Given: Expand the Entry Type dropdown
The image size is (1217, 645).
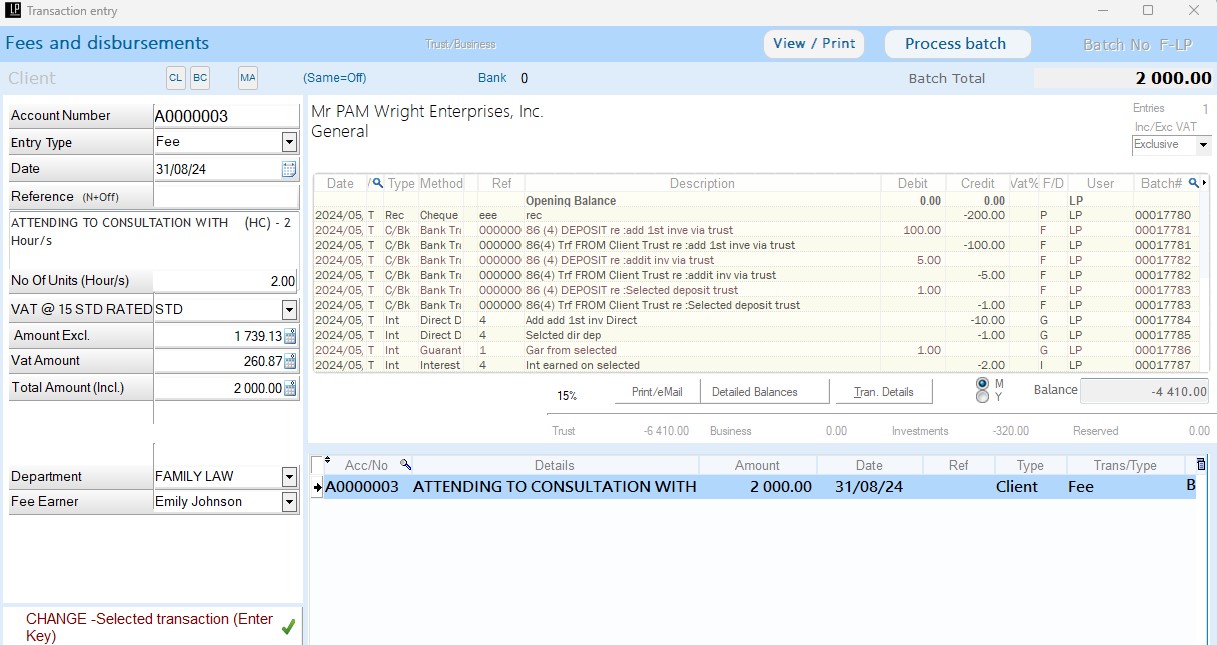Looking at the screenshot, I should coord(289,143).
